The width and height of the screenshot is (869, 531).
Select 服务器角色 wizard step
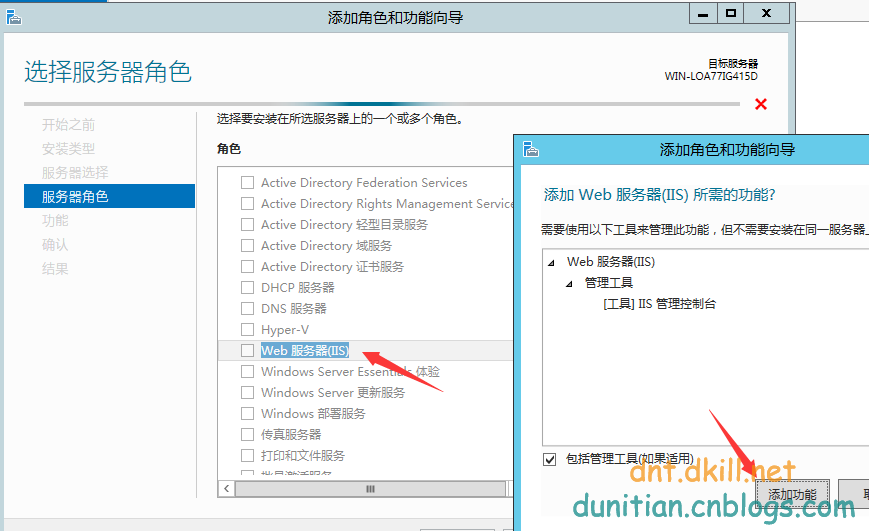pos(109,196)
